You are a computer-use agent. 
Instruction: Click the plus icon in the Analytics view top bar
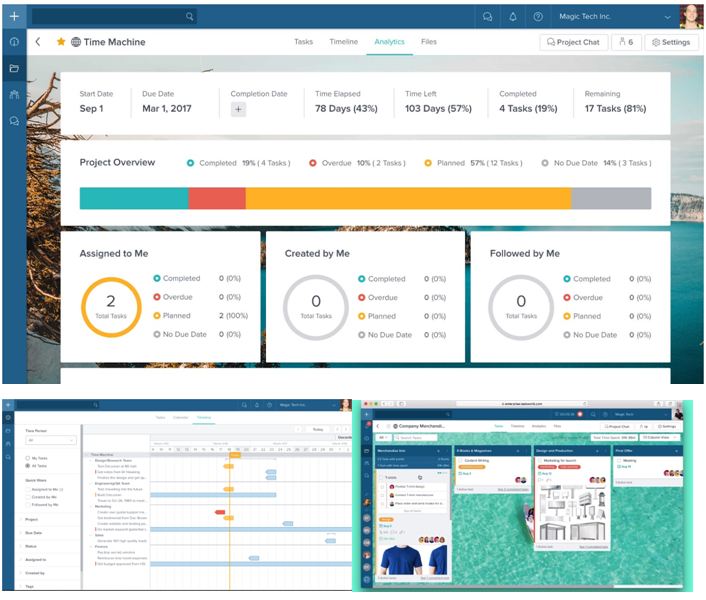click(14, 16)
